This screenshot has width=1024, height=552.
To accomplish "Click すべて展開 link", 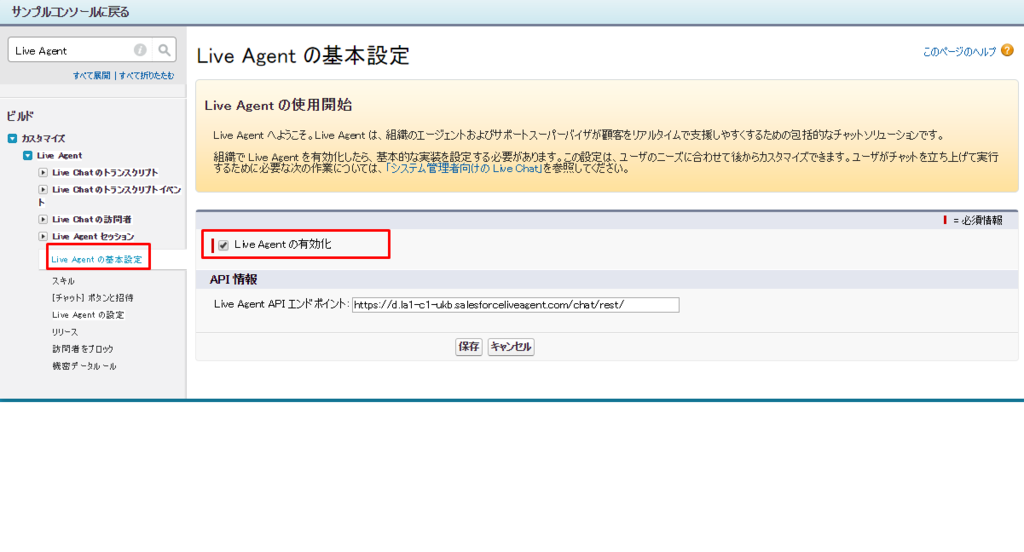I will [91, 76].
